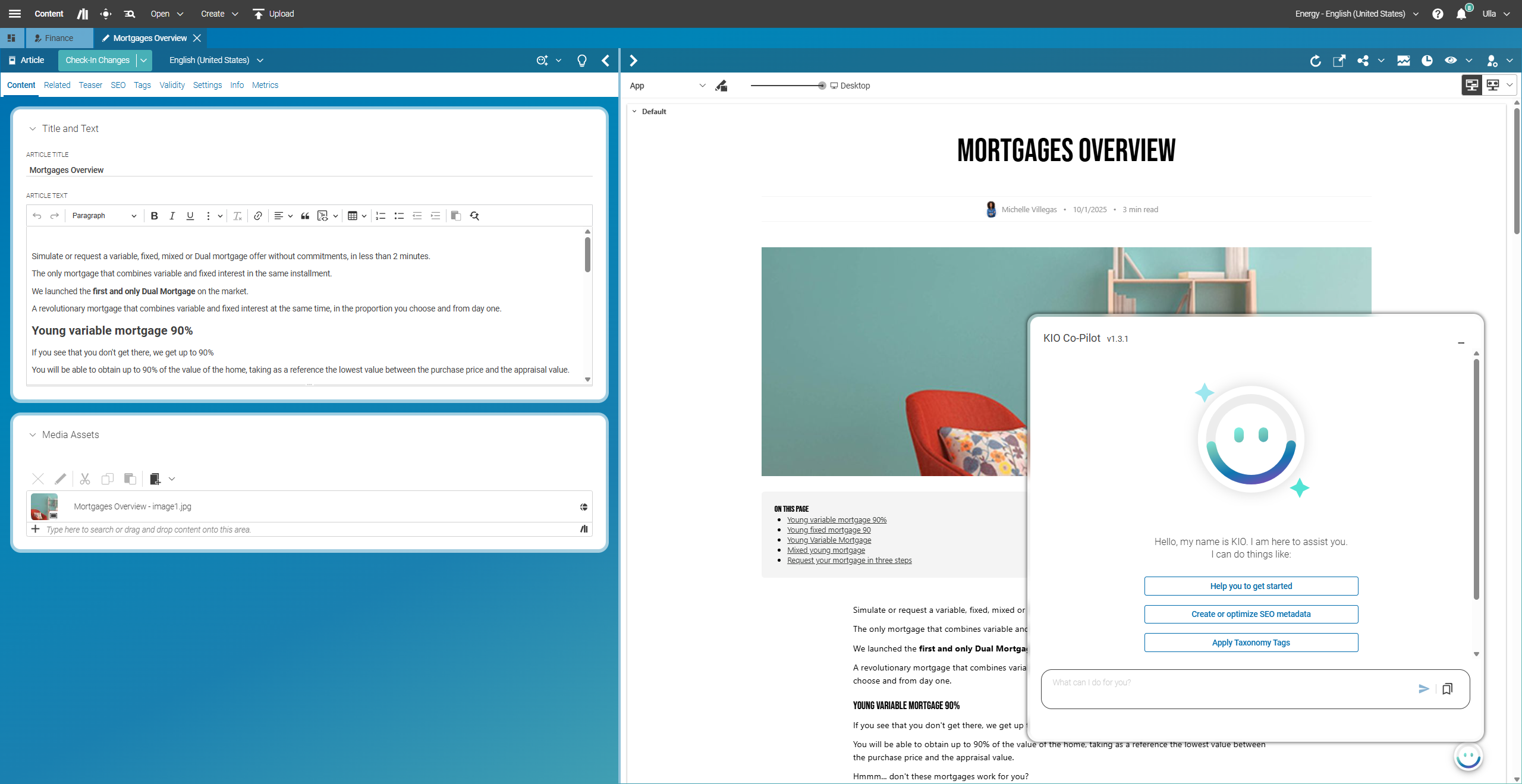This screenshot has width=1522, height=784.
Task: Send the KIO Co-Pilot message
Action: tap(1423, 688)
